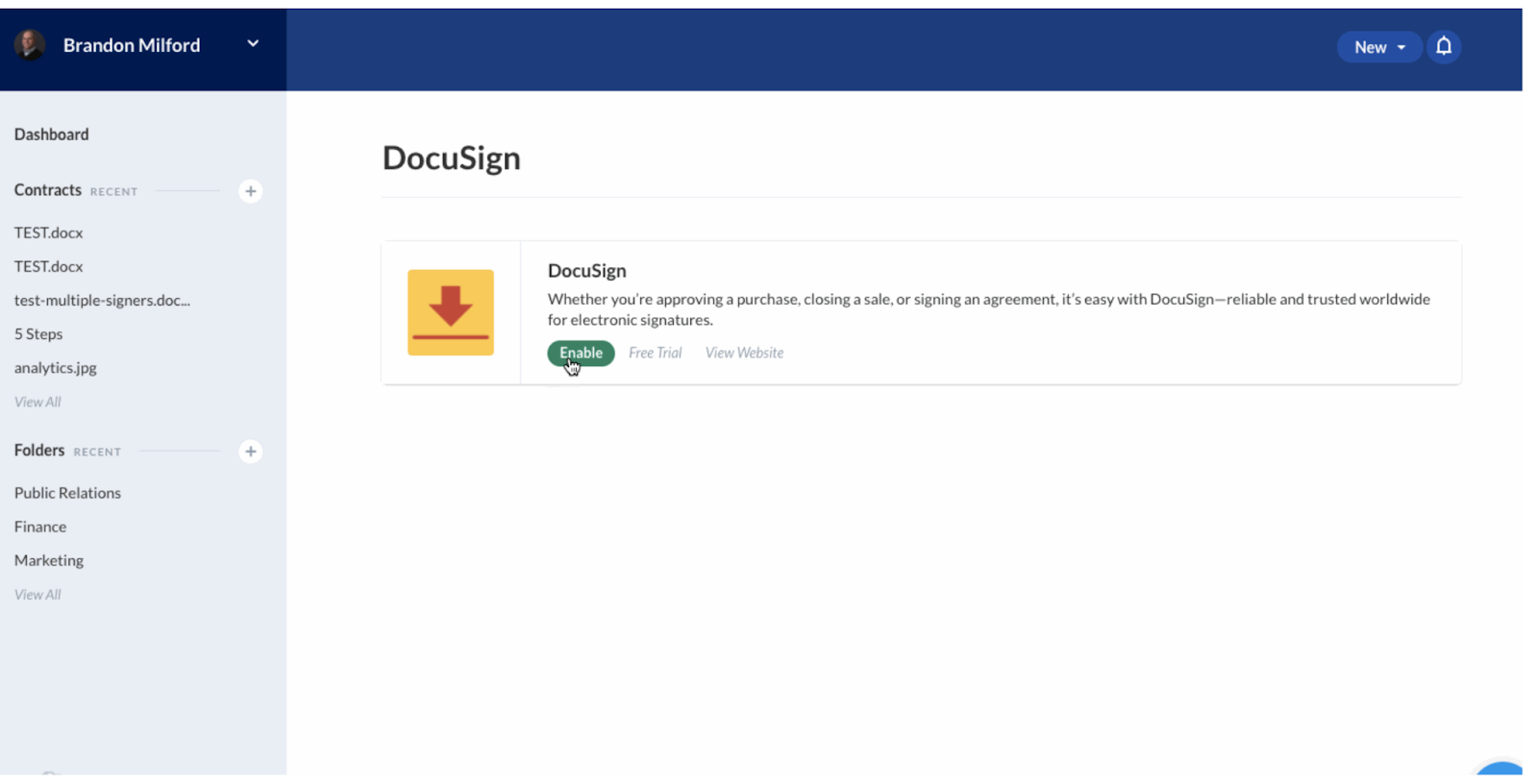Screen dimensions: 1538x784
Task: Open the New dropdown button
Action: click(1379, 47)
